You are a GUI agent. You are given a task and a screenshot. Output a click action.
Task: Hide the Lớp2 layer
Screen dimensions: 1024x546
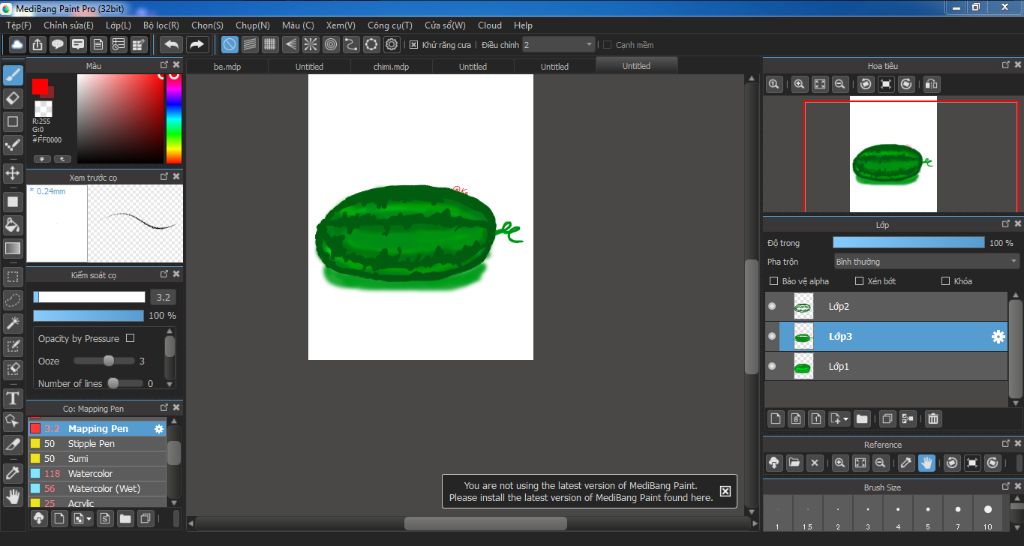(772, 306)
